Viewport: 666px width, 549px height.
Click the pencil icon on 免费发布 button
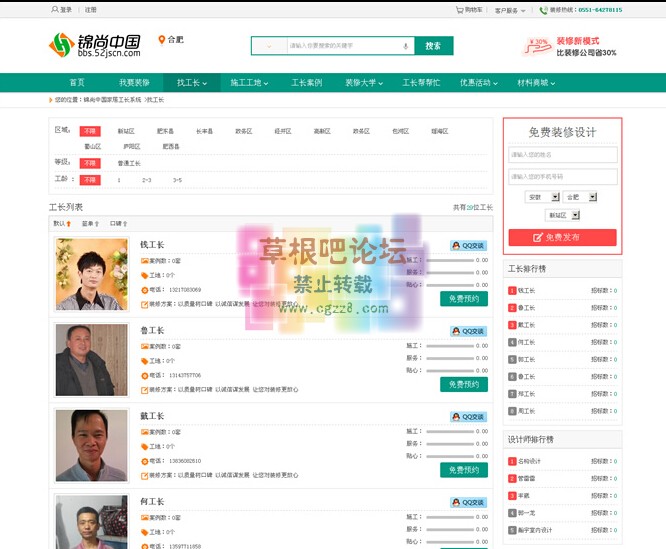[538, 237]
